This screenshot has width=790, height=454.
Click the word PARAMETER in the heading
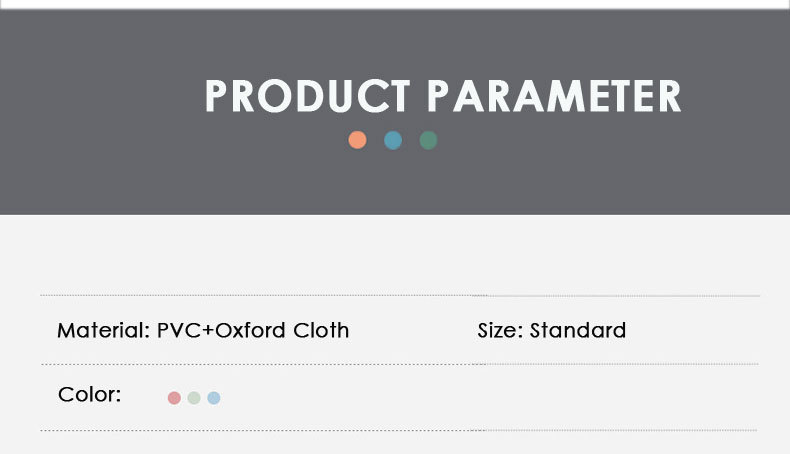pyautogui.click(x=554, y=96)
